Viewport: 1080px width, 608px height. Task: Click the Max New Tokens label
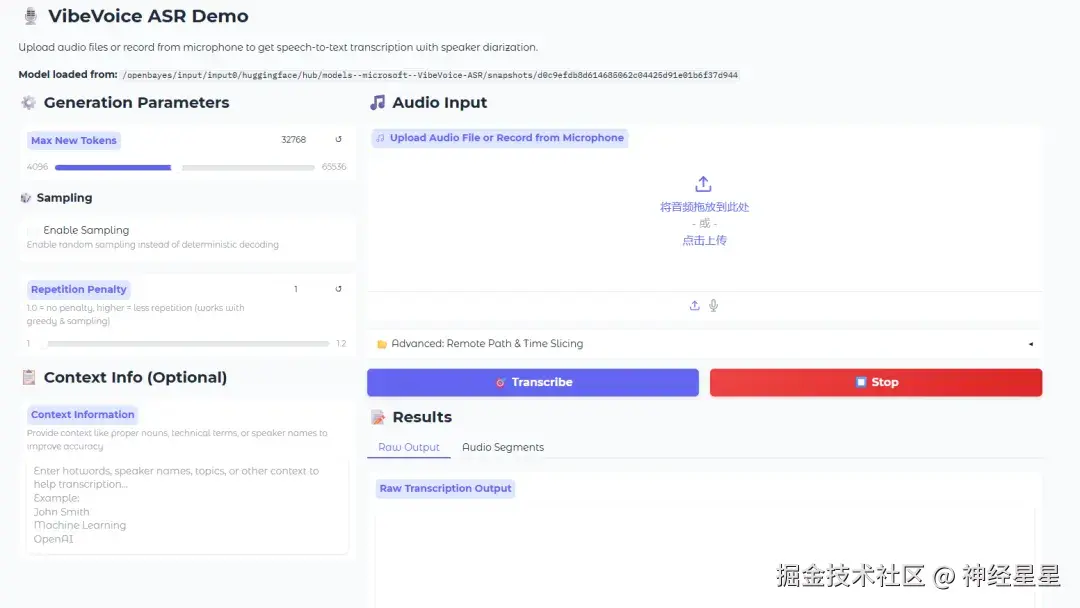pos(74,140)
